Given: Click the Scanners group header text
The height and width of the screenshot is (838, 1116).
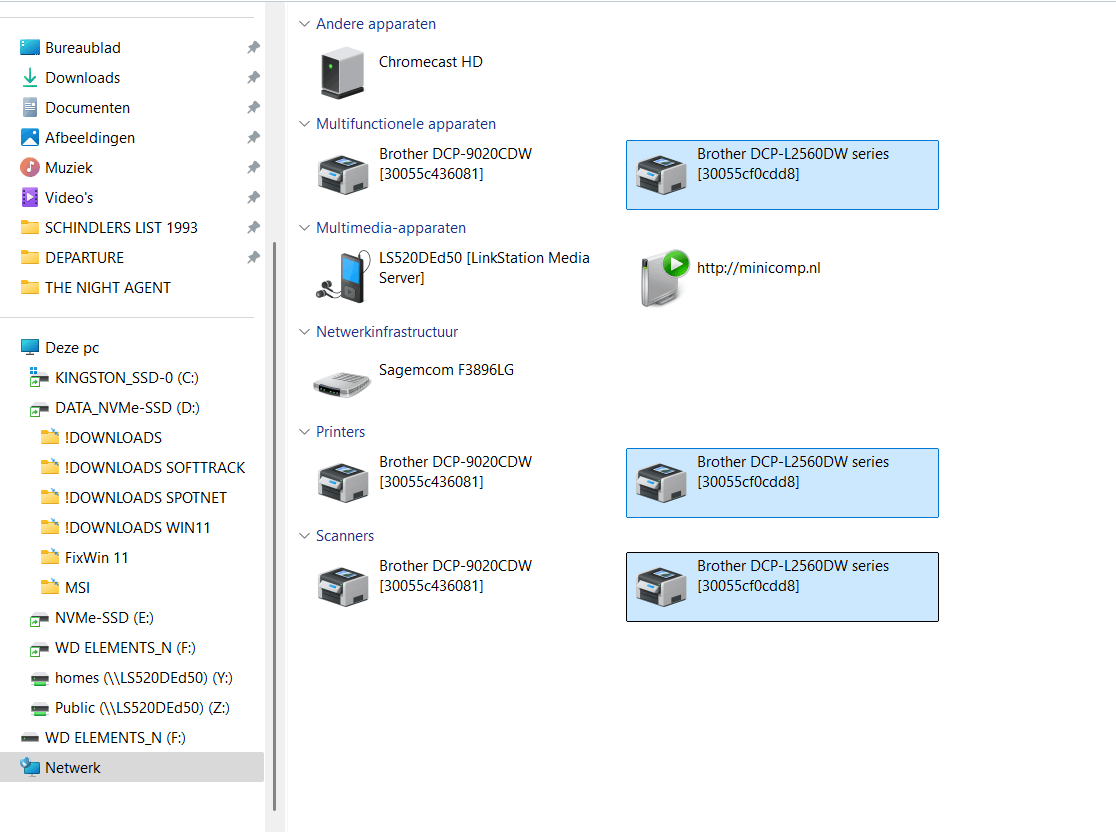Looking at the screenshot, I should click(x=345, y=535).
